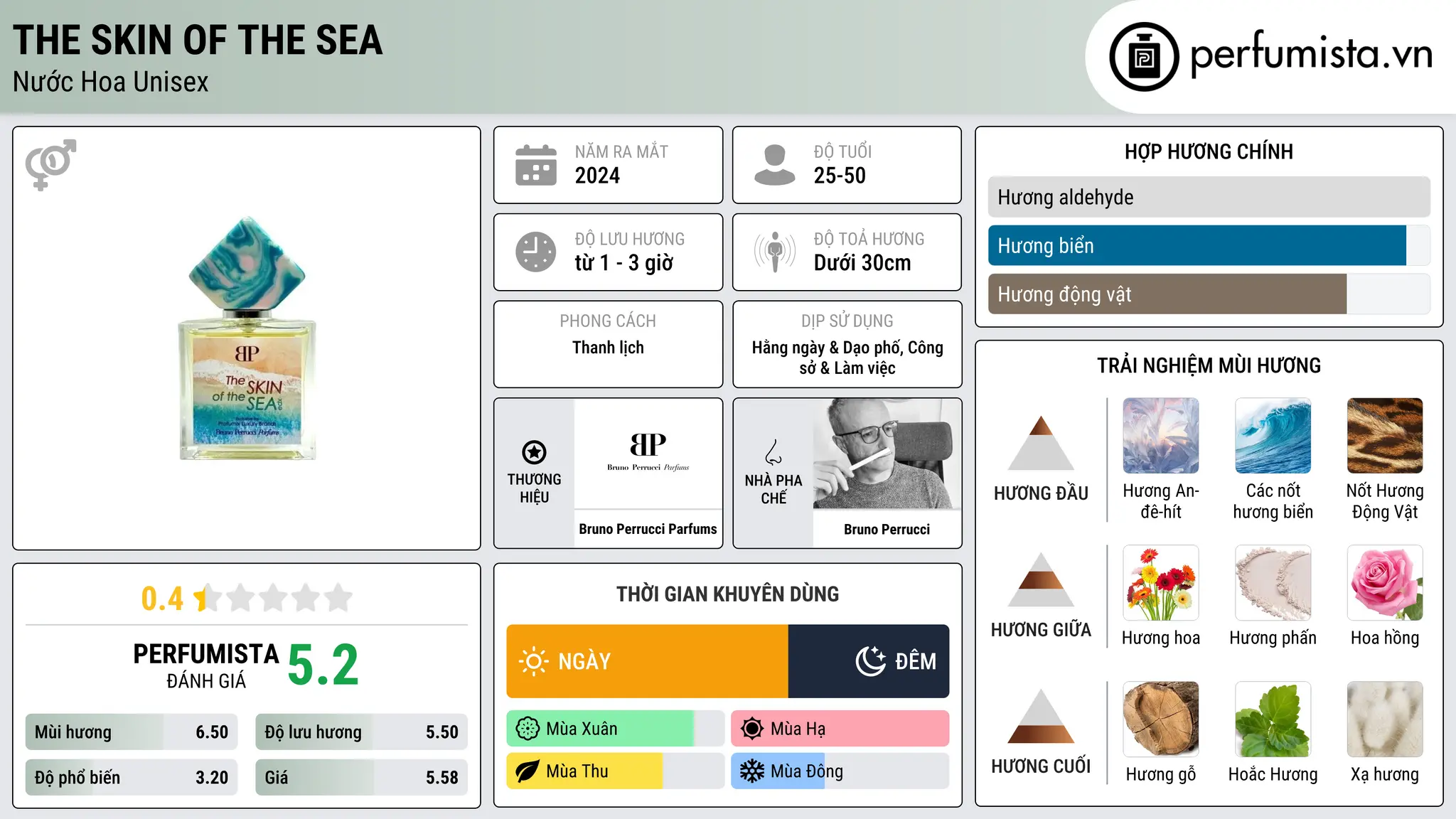The image size is (1456, 819).
Task: Click the Độ lưu hương 5.50 score bar
Action: point(362,732)
